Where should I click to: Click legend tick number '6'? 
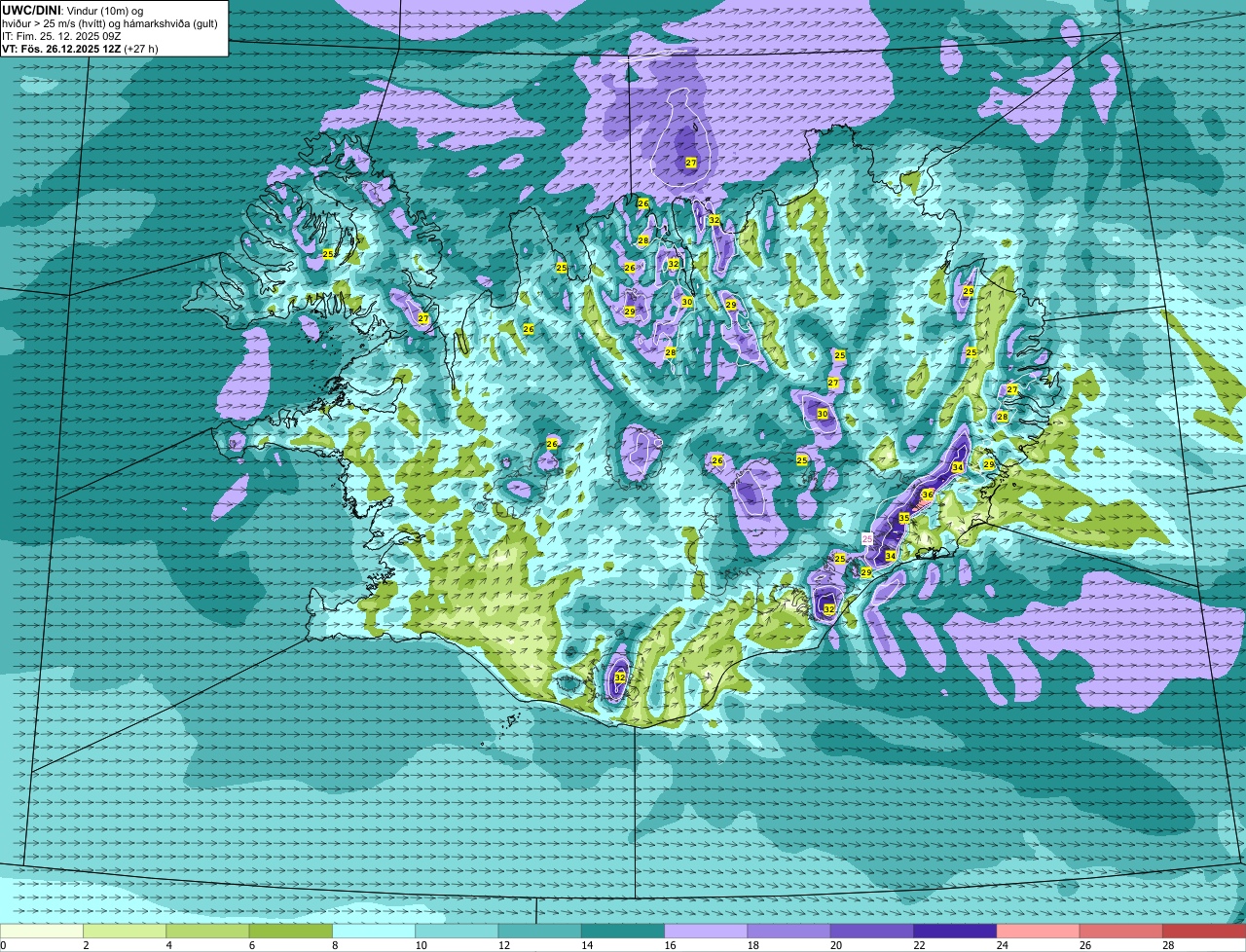(251, 945)
